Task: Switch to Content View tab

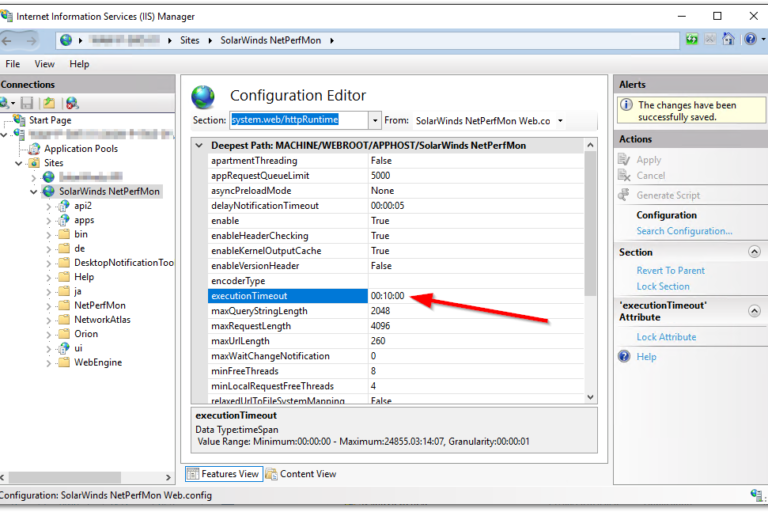Action: [x=302, y=474]
